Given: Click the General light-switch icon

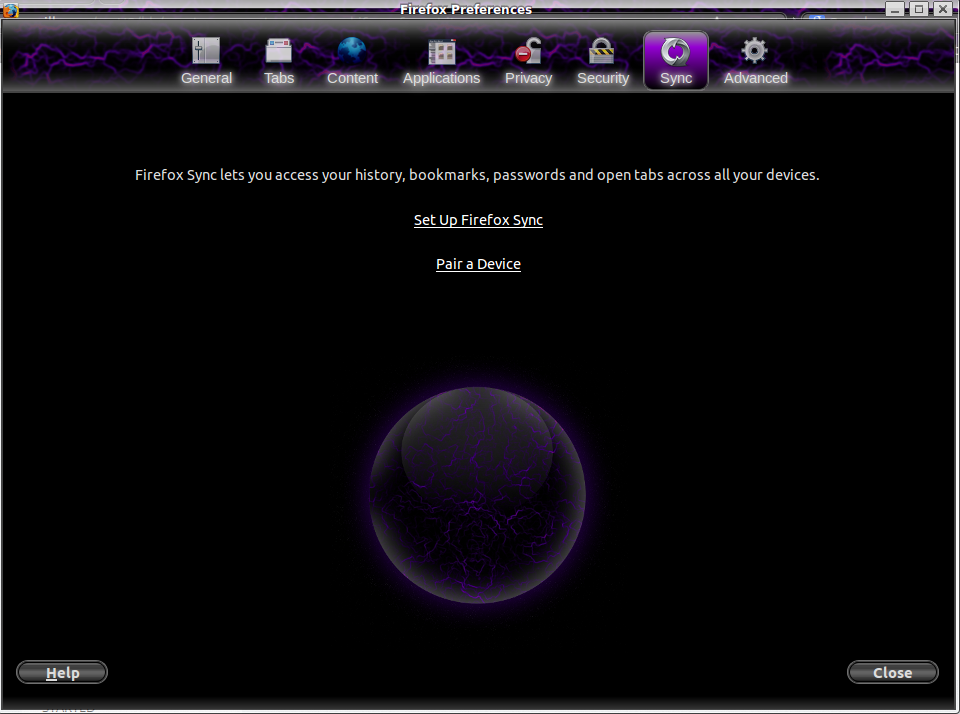Looking at the screenshot, I should coord(206,51).
